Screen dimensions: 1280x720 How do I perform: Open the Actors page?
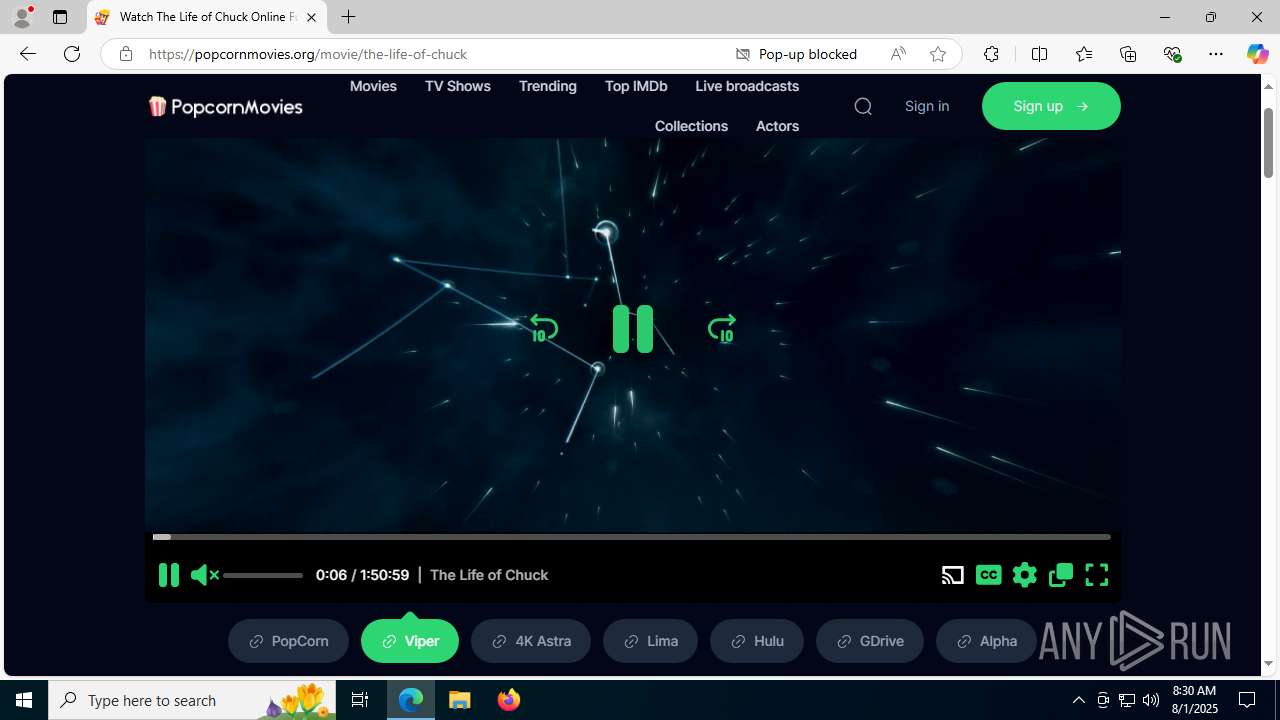(x=777, y=126)
